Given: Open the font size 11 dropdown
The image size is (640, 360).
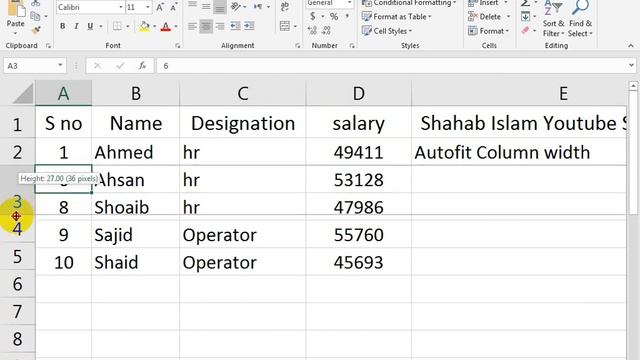Looking at the screenshot, I should point(148,7).
